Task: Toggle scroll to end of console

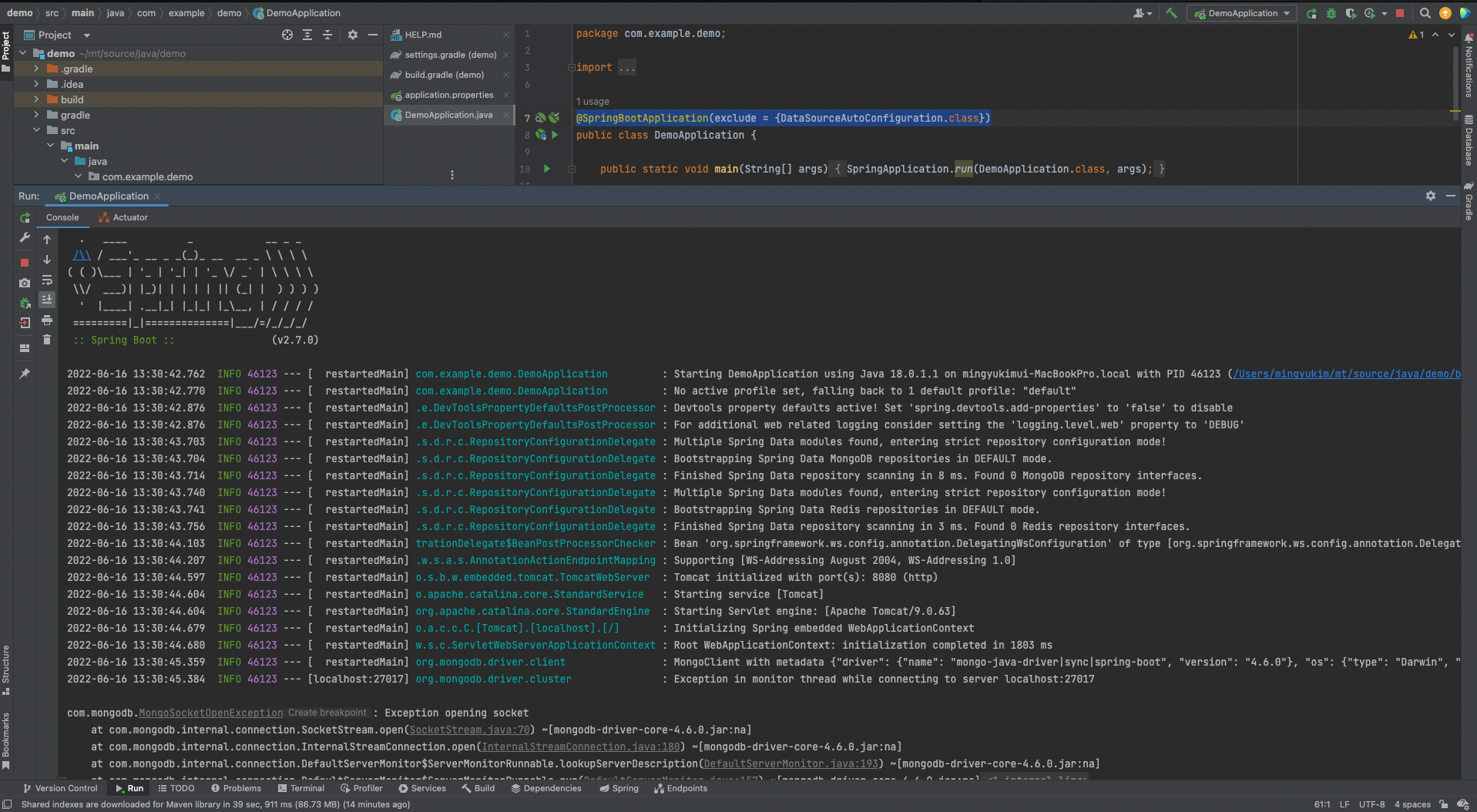Action: click(x=47, y=299)
